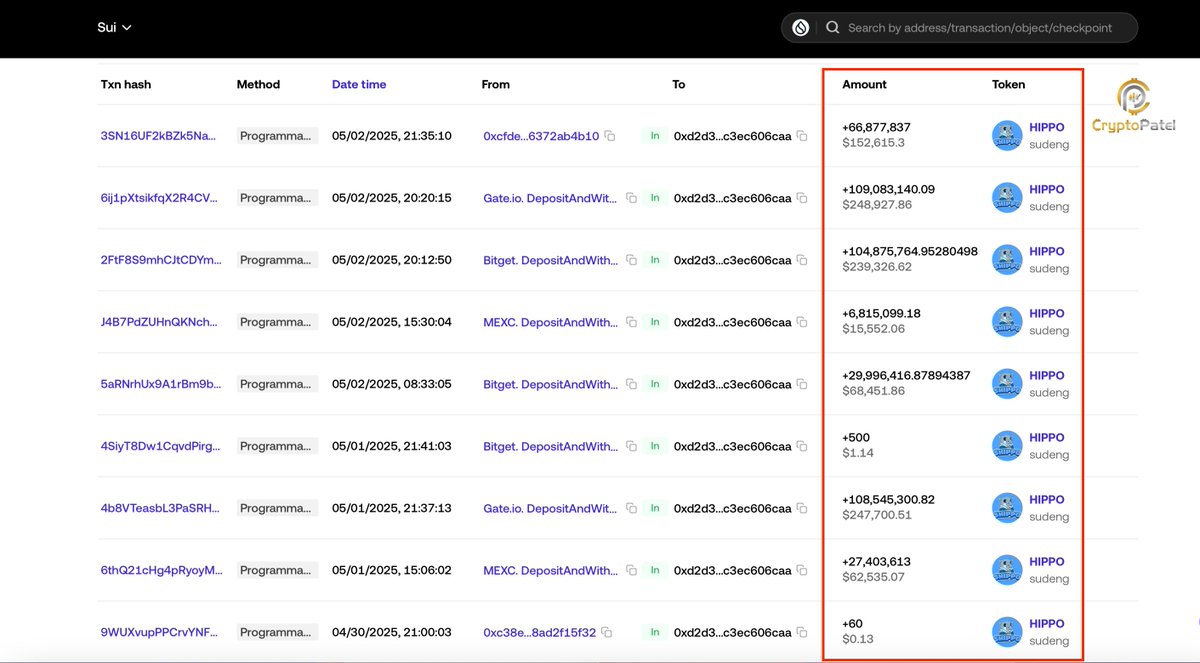
Task: Click HIPPO token icon for +109,083,140.09
Action: coord(1007,198)
